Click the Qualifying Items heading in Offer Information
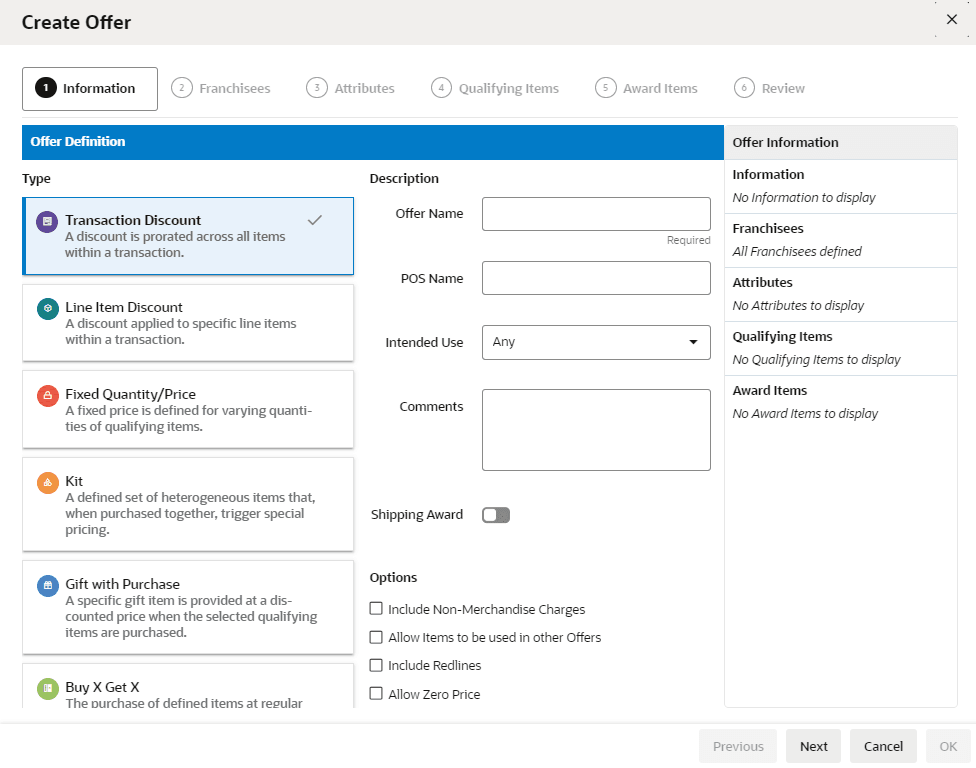 (782, 337)
